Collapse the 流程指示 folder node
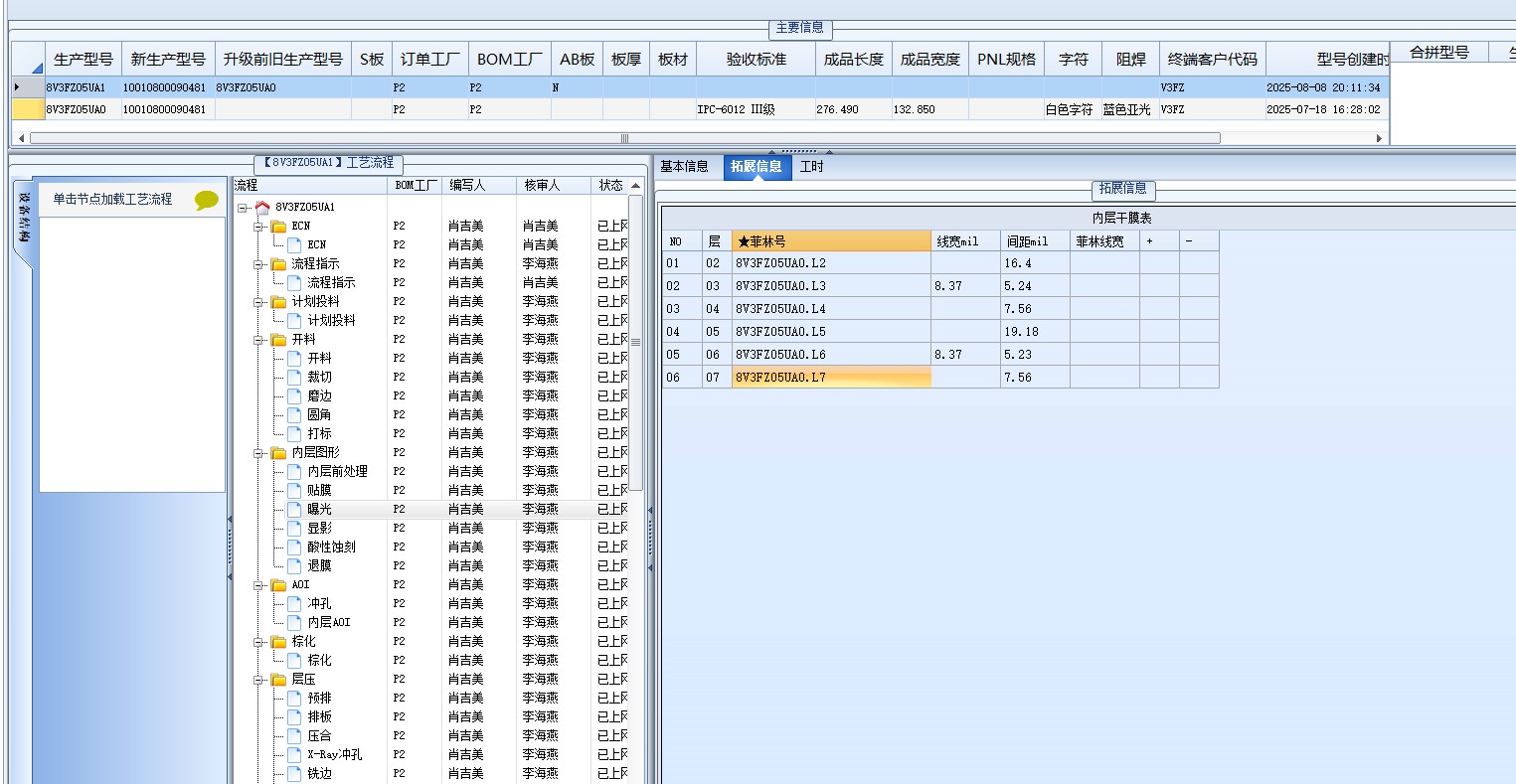Image resolution: width=1516 pixels, height=784 pixels. click(258, 264)
